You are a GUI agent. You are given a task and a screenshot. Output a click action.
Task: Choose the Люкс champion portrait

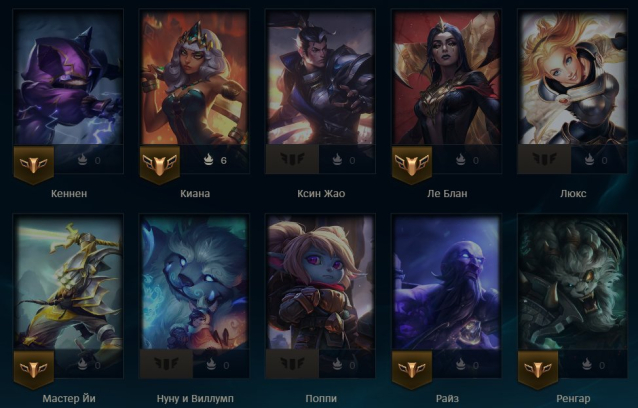point(572,77)
